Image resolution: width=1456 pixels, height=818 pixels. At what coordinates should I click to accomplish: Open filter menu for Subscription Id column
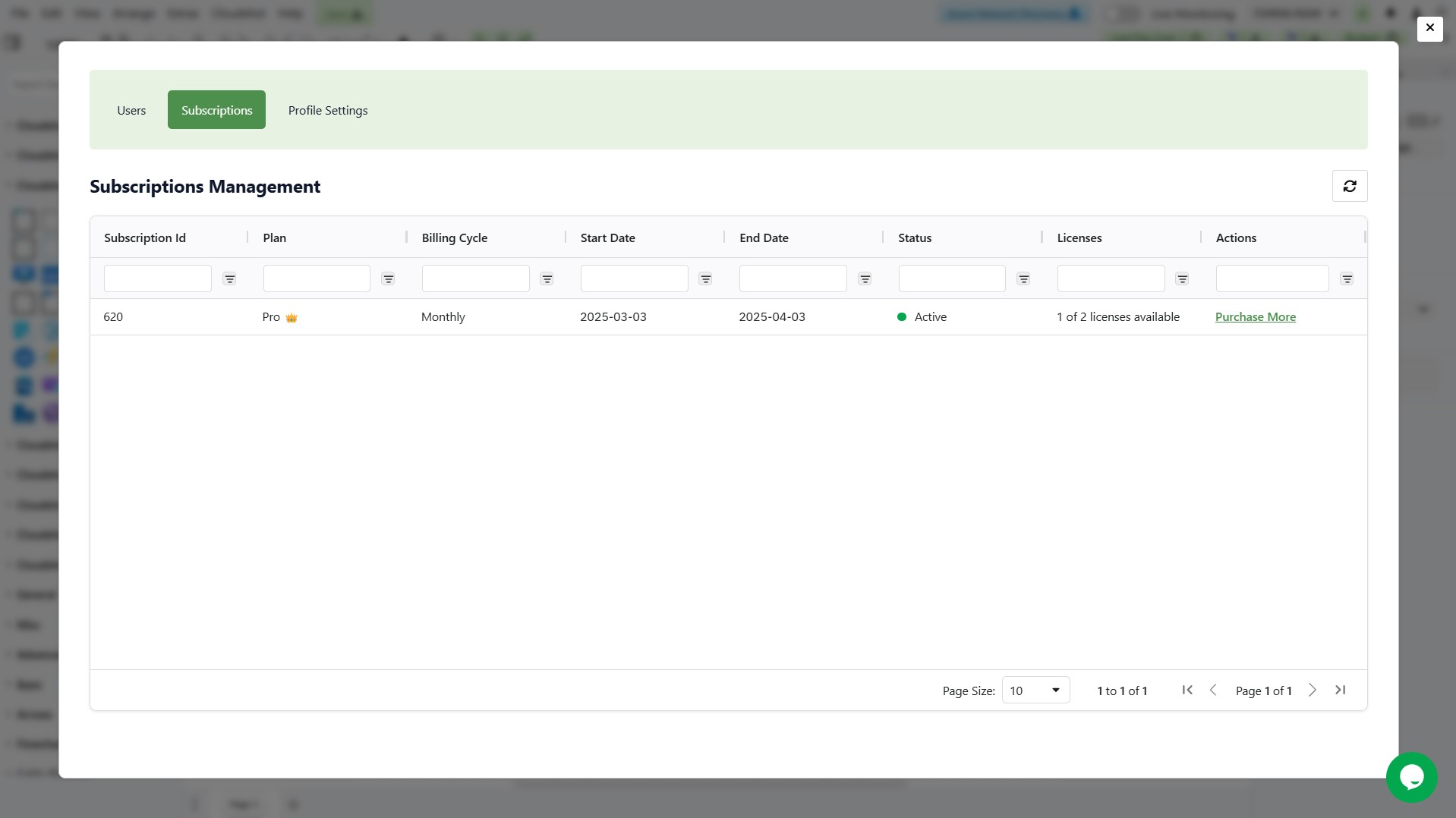point(229,279)
